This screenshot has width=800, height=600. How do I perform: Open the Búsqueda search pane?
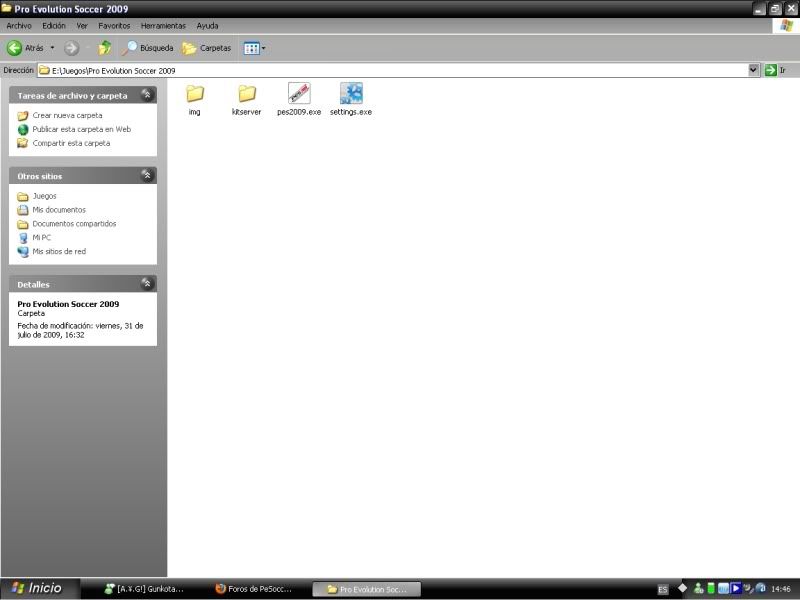click(x=147, y=48)
